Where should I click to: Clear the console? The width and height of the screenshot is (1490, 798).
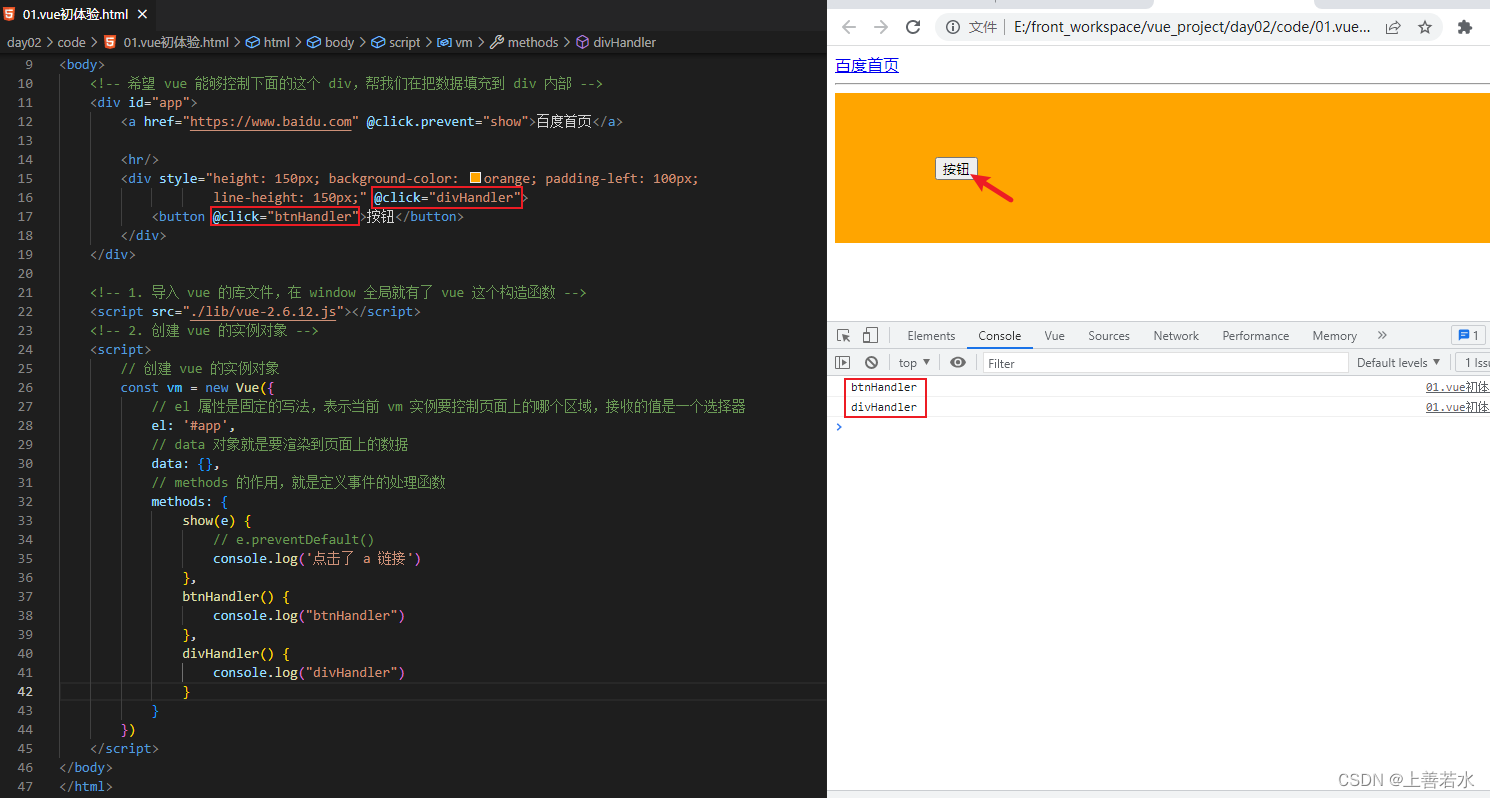click(871, 362)
